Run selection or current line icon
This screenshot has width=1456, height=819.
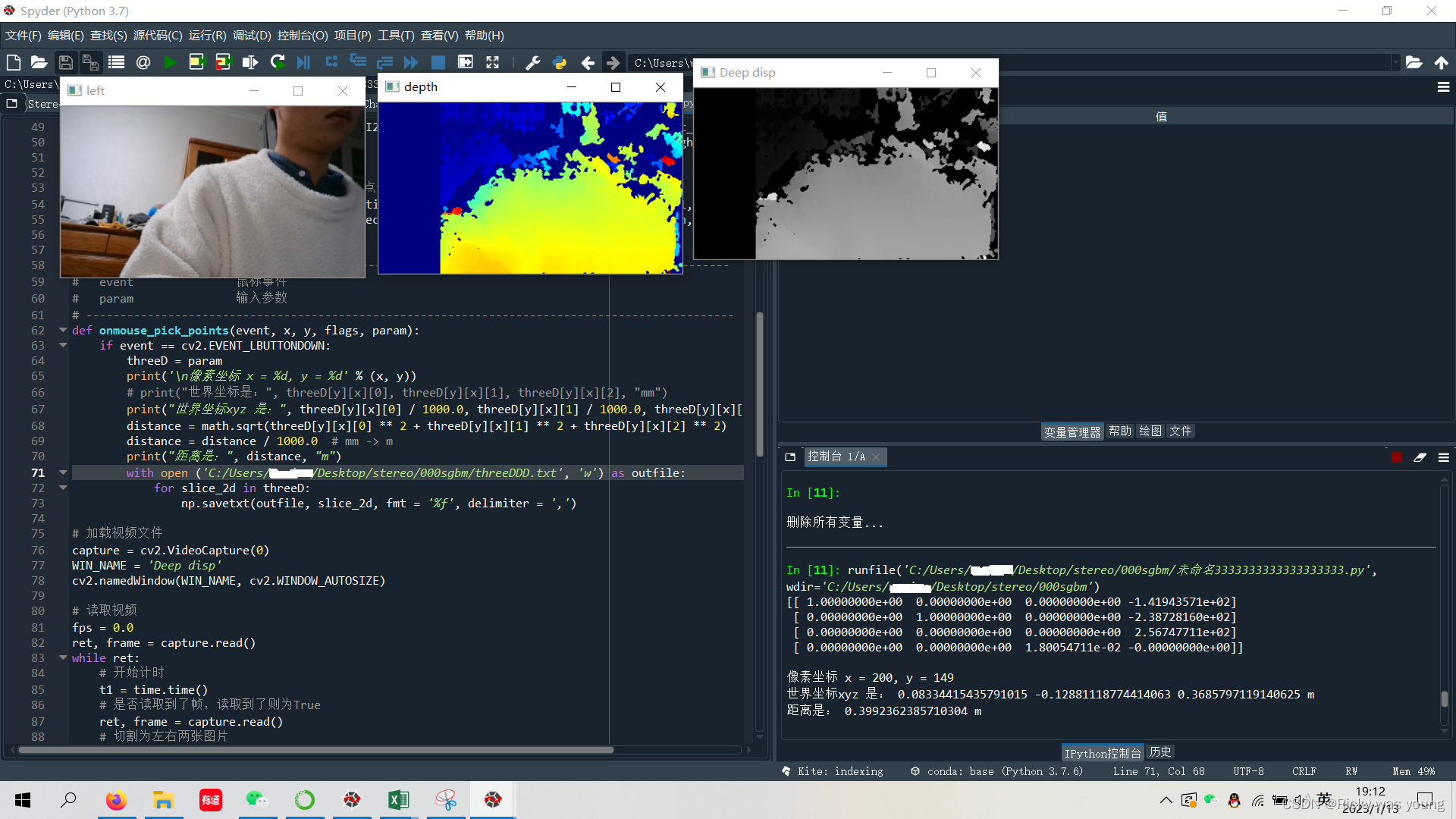(x=249, y=63)
